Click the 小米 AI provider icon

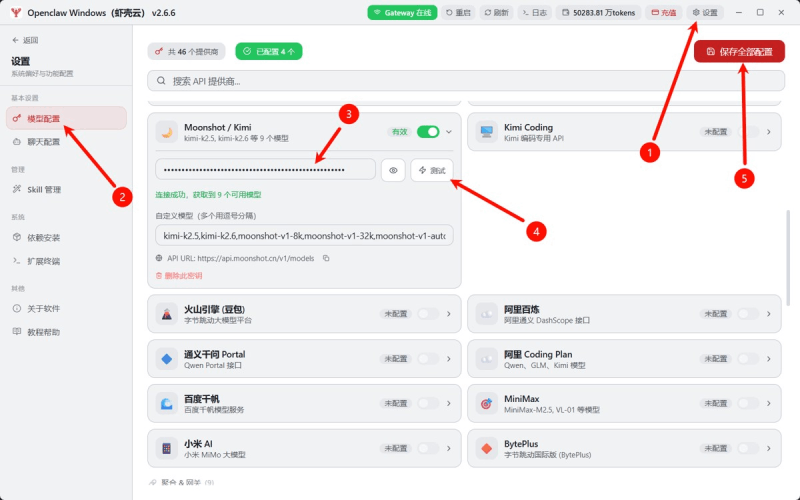tap(167, 448)
